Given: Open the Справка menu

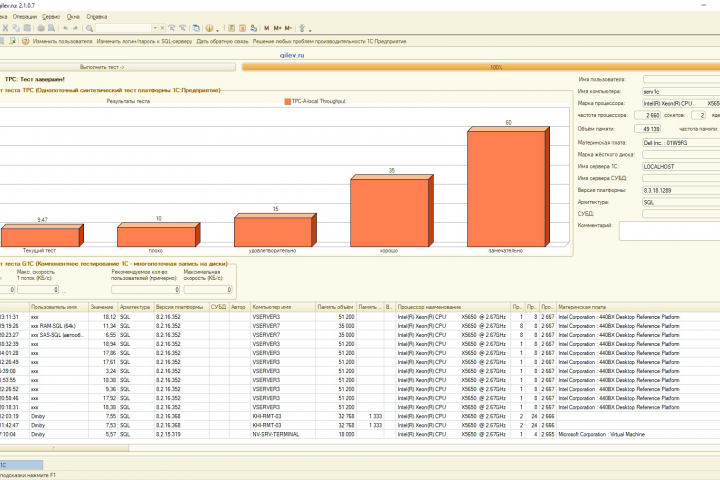Looking at the screenshot, I should tap(97, 17).
